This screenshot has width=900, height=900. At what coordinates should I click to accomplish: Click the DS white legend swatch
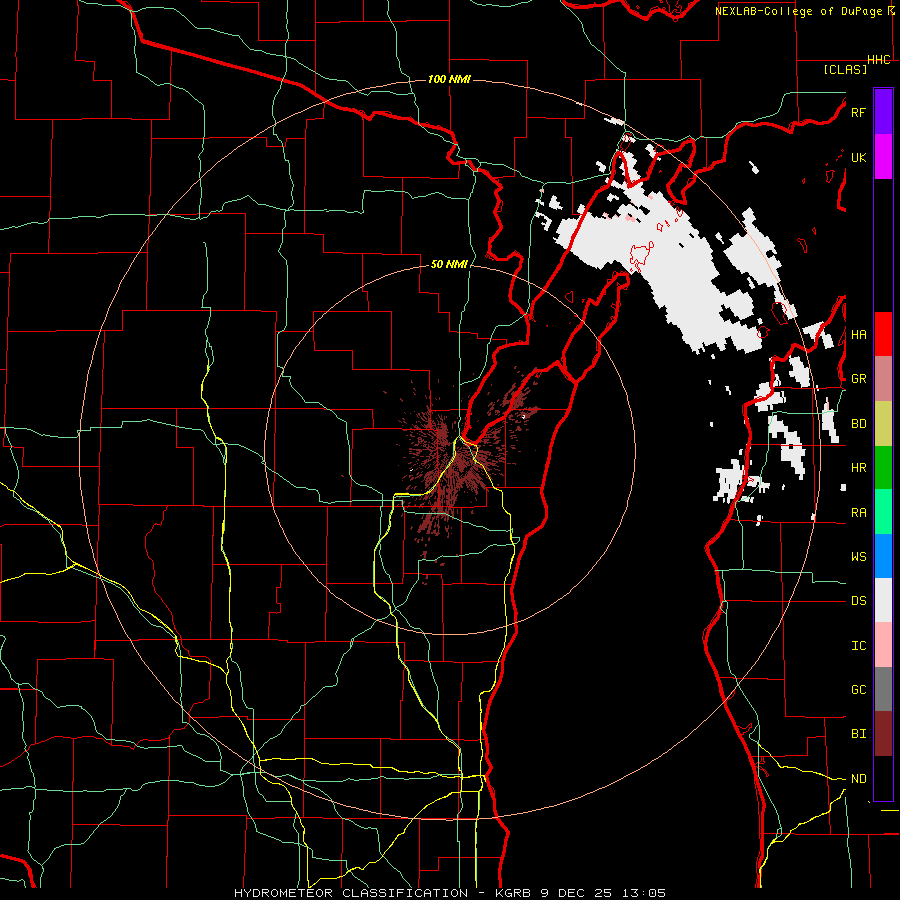click(883, 600)
